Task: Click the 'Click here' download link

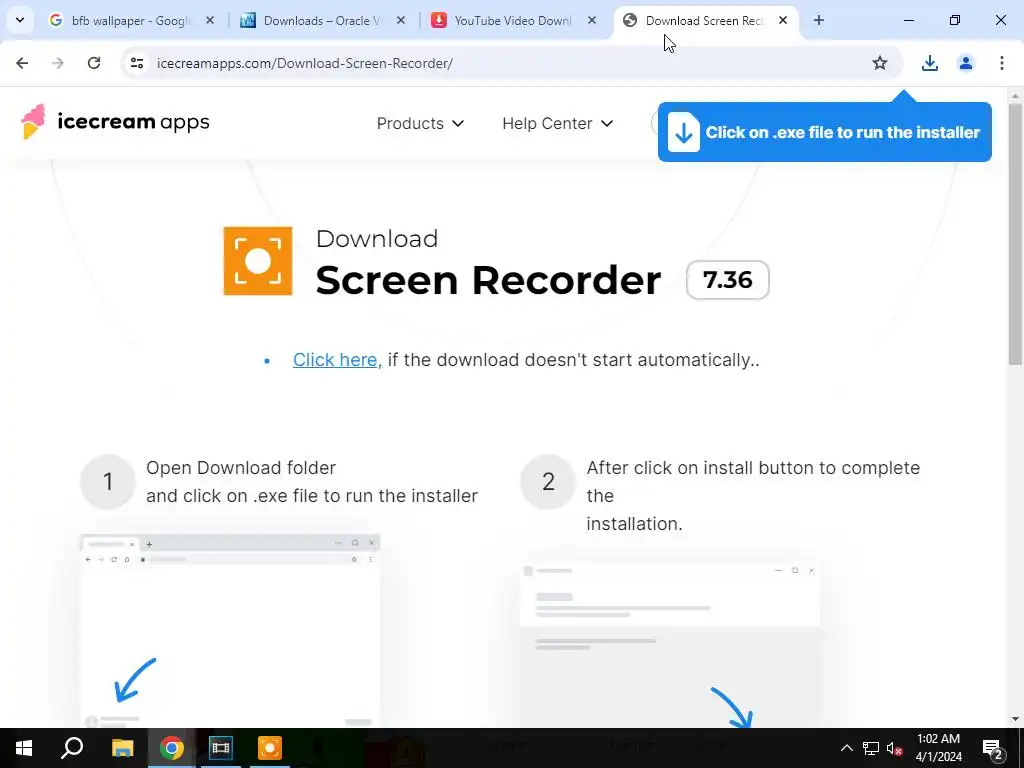Action: [x=337, y=360]
